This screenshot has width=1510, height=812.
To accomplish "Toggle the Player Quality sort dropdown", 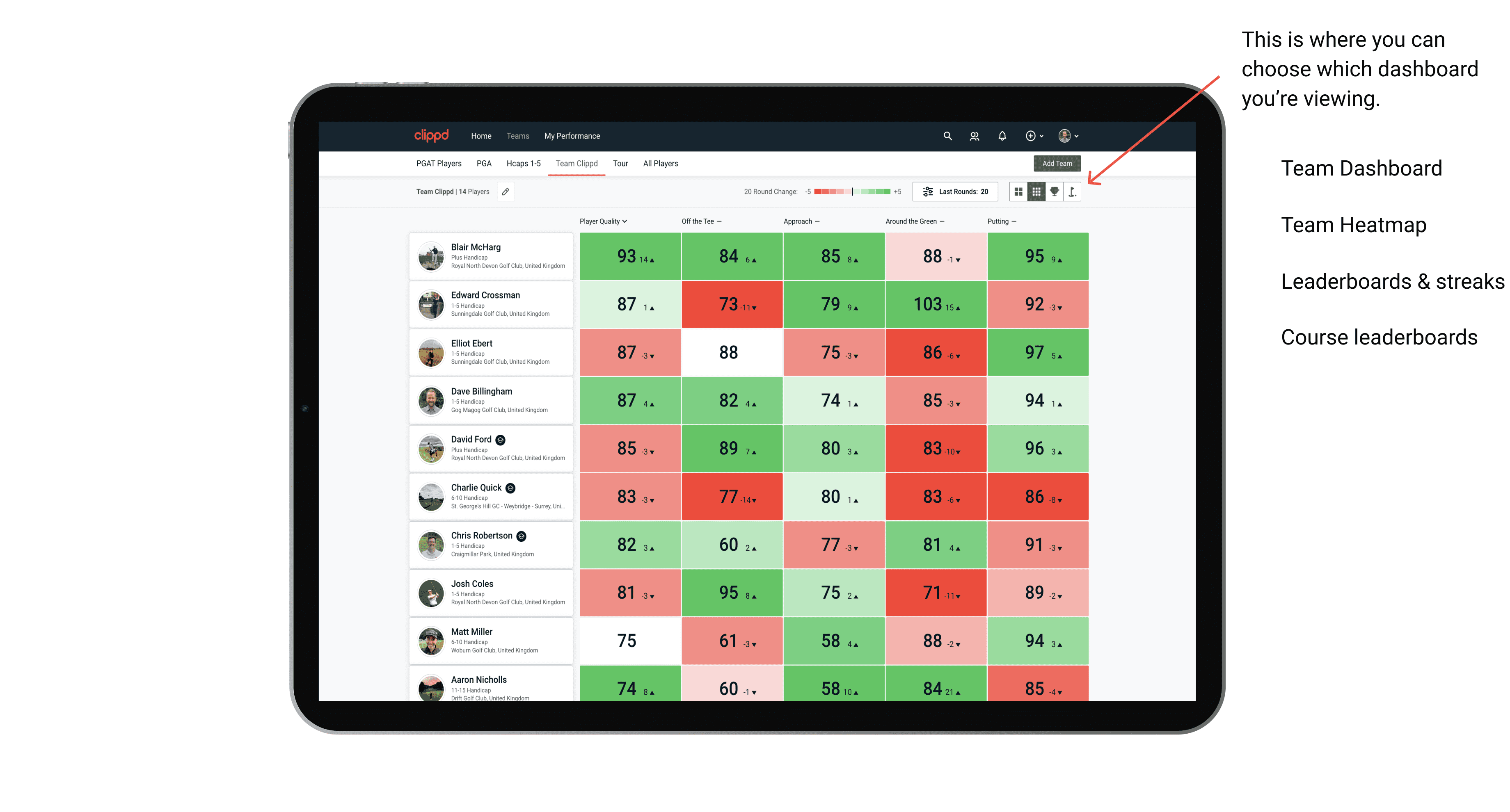I will click(x=604, y=222).
